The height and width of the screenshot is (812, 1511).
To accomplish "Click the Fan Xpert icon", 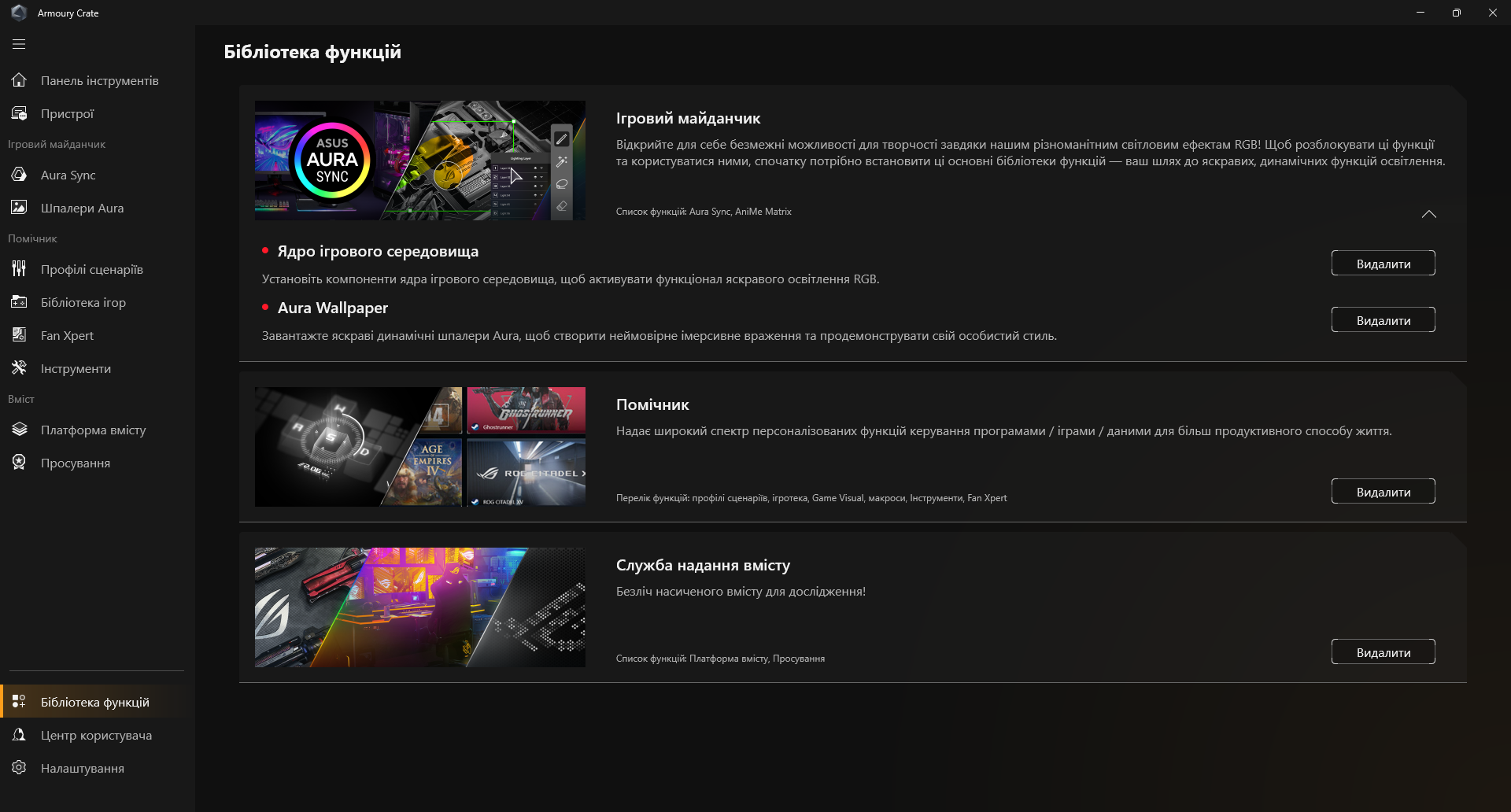I will (19, 335).
